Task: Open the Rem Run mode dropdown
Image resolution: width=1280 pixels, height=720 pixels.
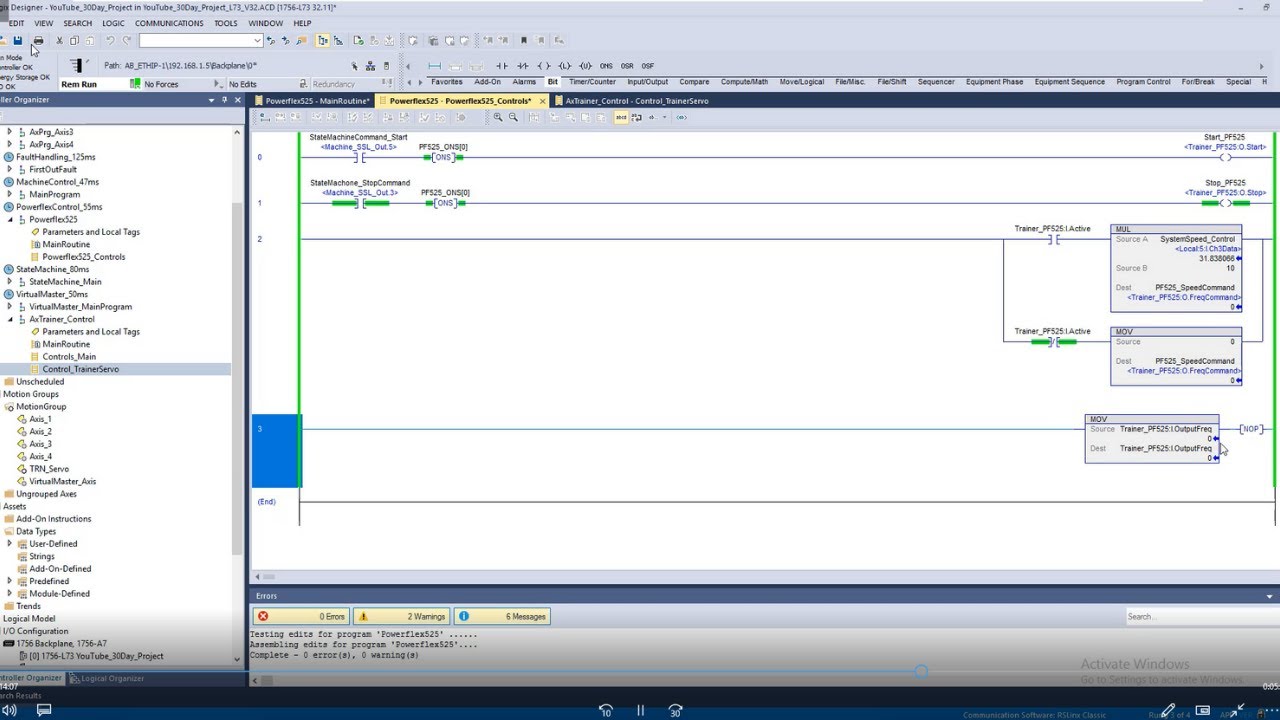Action: [x=134, y=84]
